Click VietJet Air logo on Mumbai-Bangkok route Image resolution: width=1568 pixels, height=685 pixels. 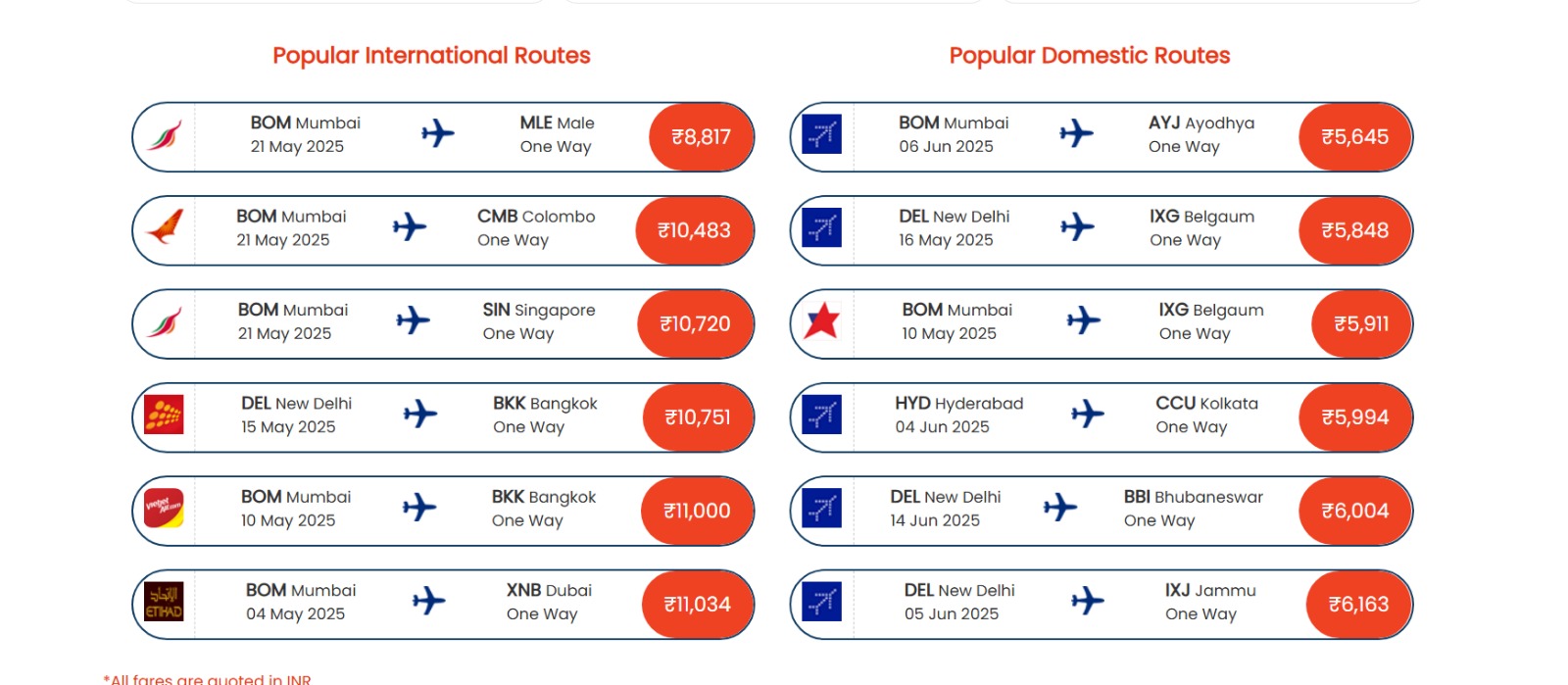pyautogui.click(x=164, y=509)
